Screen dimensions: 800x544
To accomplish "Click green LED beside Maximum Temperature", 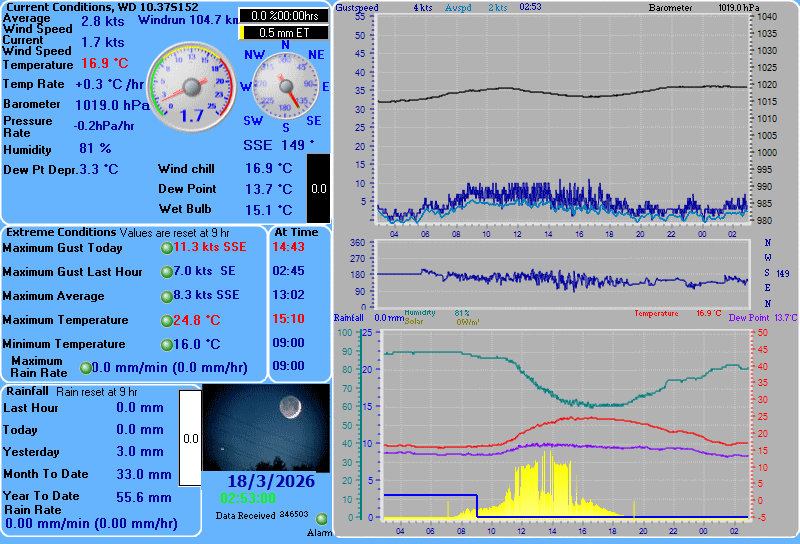I will pos(167,321).
